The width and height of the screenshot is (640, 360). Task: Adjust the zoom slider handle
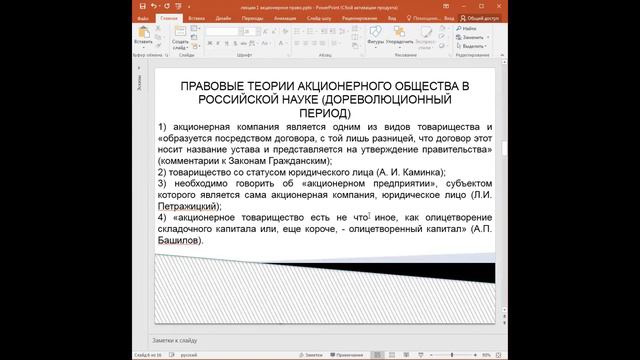[452, 355]
